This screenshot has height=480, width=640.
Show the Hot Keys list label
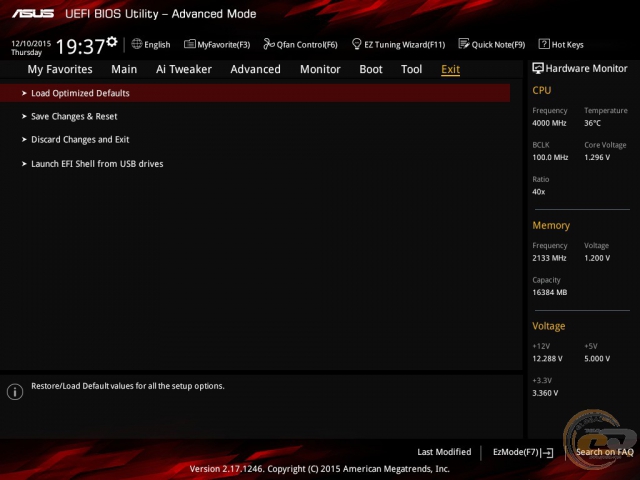point(568,44)
